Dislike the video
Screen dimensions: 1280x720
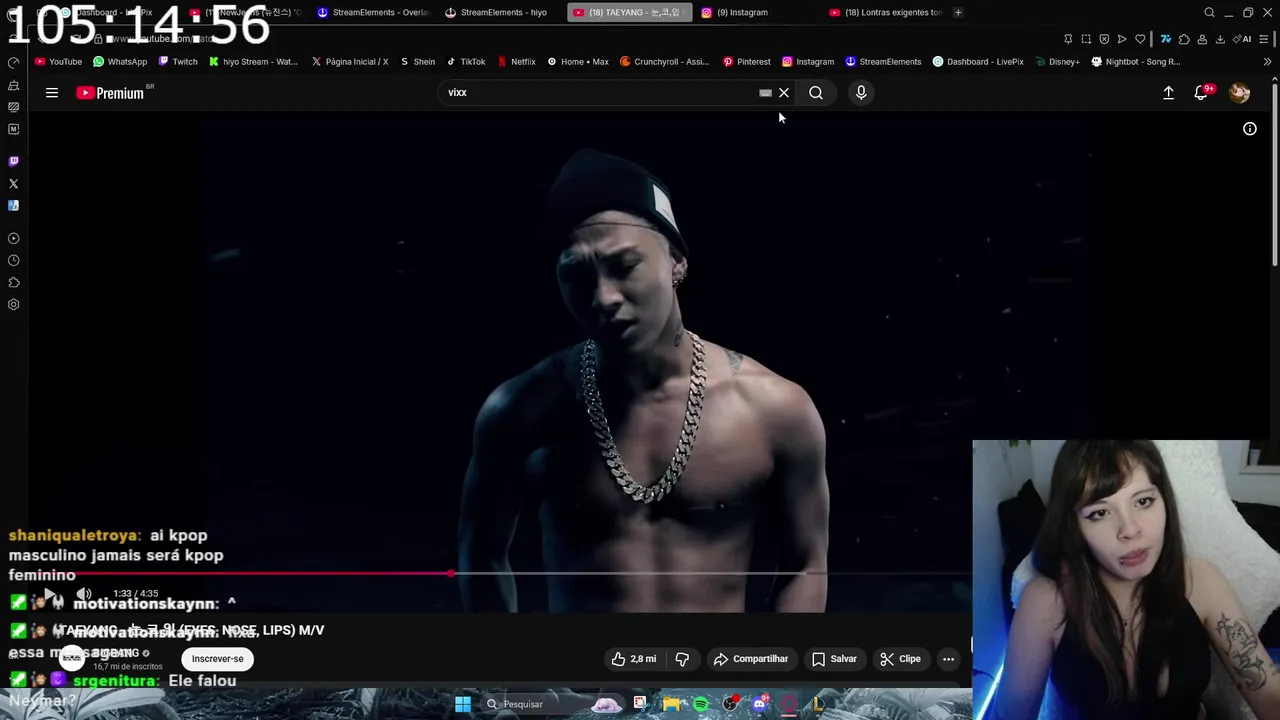pyautogui.click(x=682, y=659)
